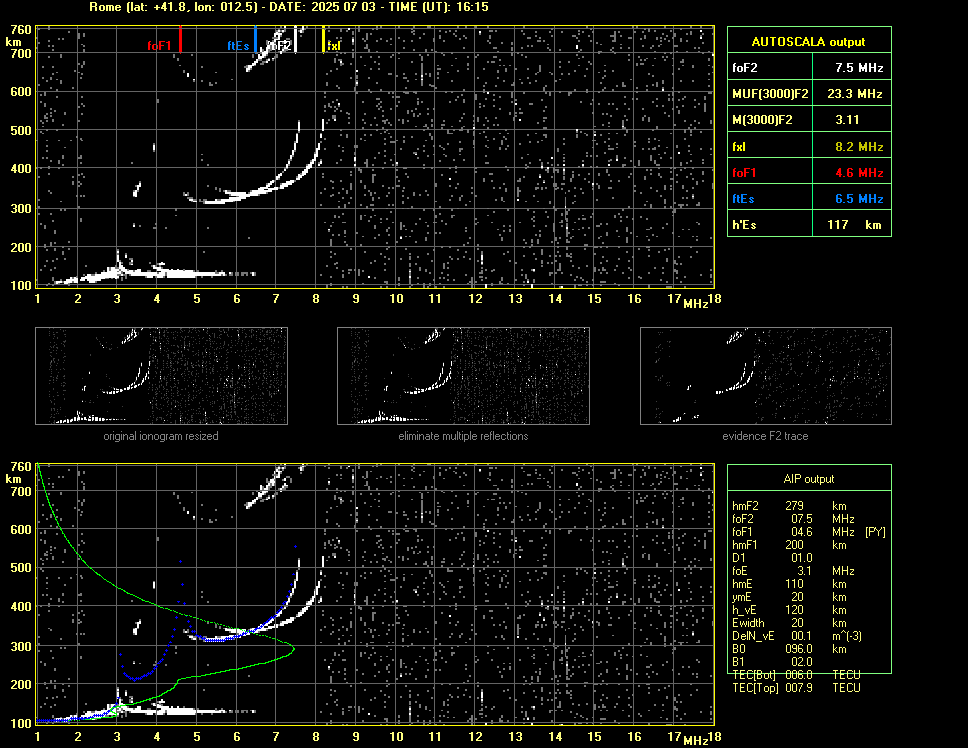Select the hmE 110 km row
Viewport: 968px width, 748px height.
pyautogui.click(x=788, y=583)
